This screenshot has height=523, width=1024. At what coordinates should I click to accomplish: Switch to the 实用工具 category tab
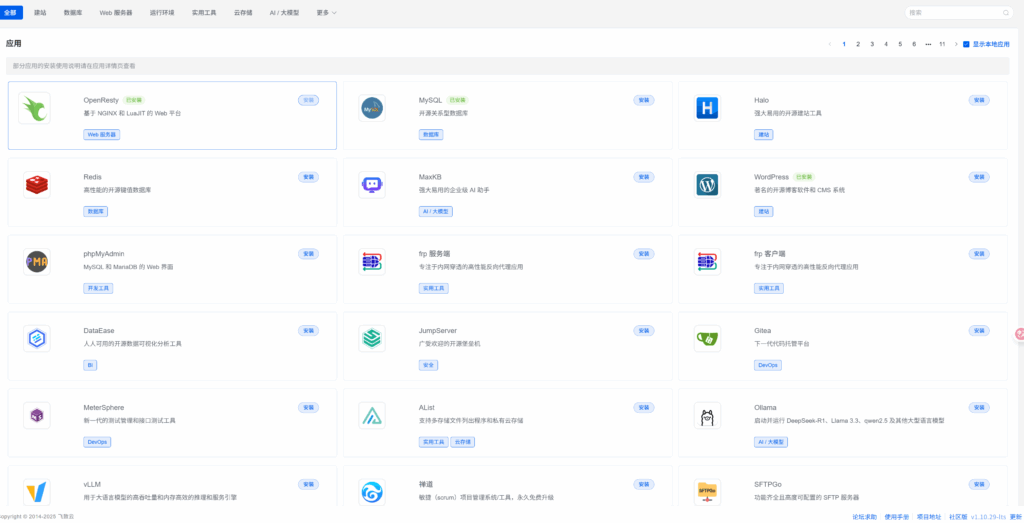point(204,12)
